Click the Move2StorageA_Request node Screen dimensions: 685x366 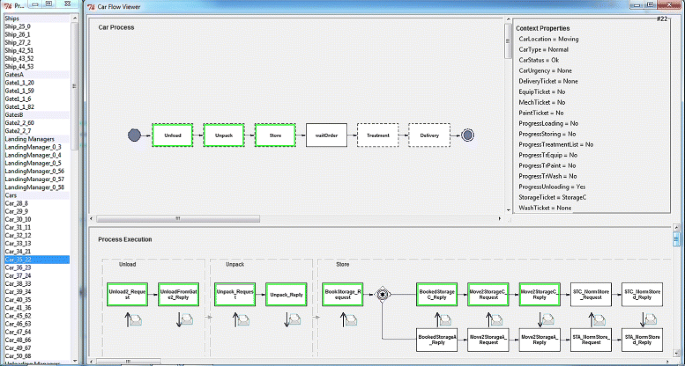[x=488, y=340]
